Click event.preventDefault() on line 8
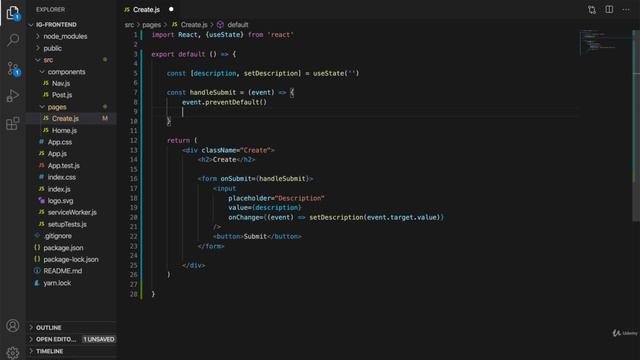This screenshot has height=360, width=640. (224, 102)
